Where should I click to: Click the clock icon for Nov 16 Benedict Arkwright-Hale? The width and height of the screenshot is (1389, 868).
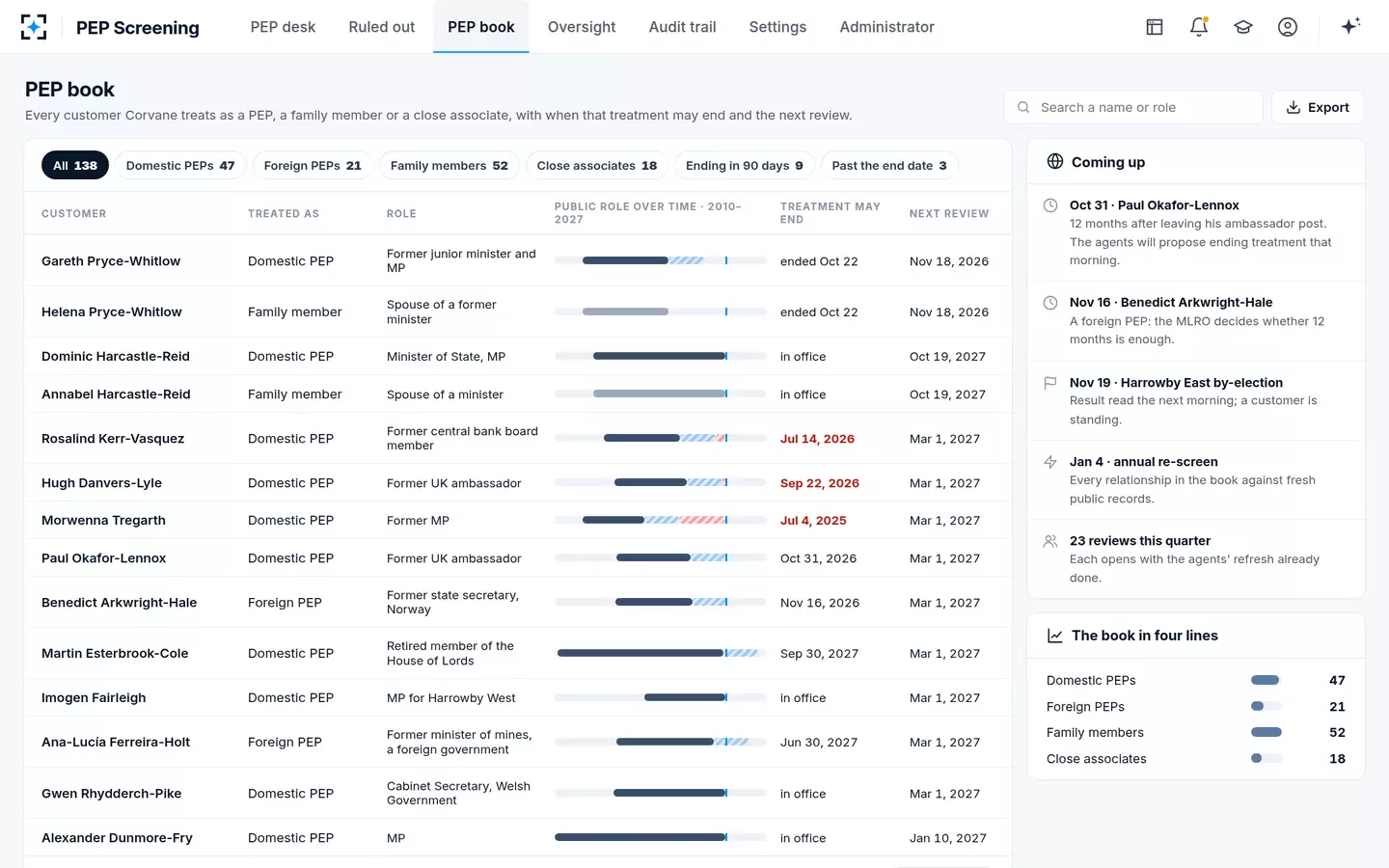(x=1050, y=303)
